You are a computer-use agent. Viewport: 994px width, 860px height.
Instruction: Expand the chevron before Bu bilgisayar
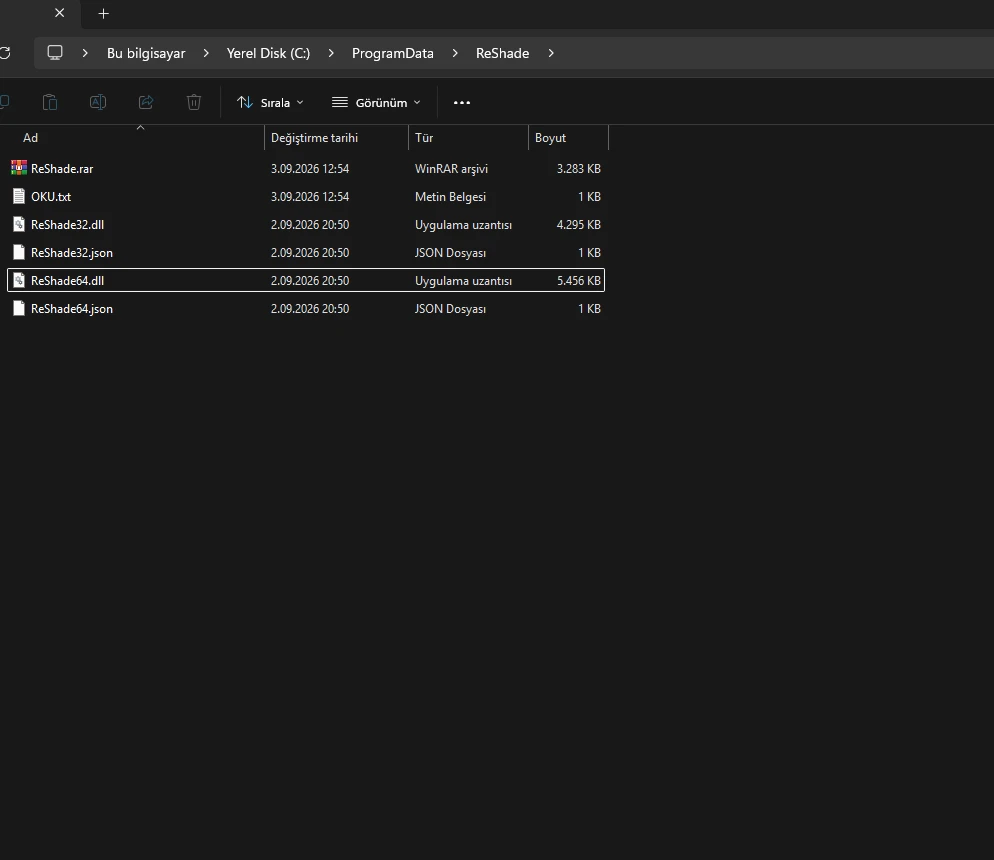85,53
